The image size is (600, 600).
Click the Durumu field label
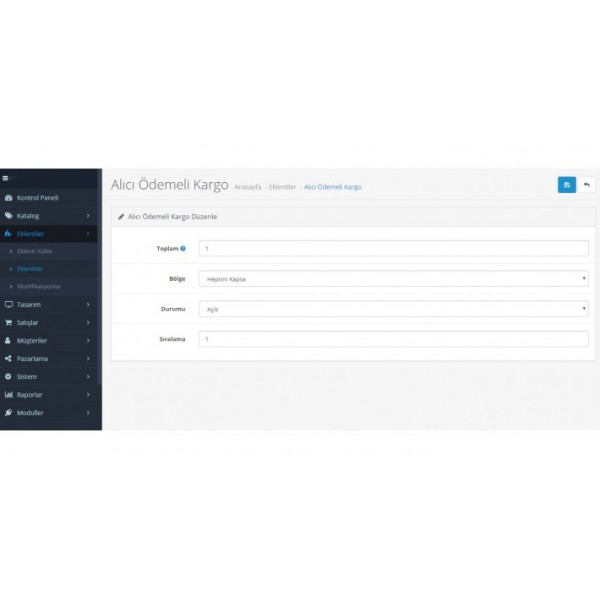pos(173,309)
